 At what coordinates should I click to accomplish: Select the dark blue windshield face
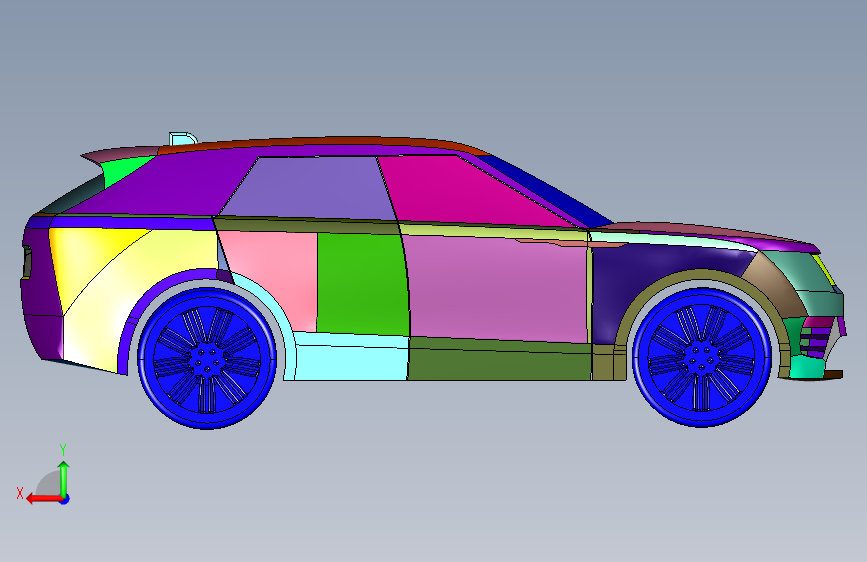point(545,191)
